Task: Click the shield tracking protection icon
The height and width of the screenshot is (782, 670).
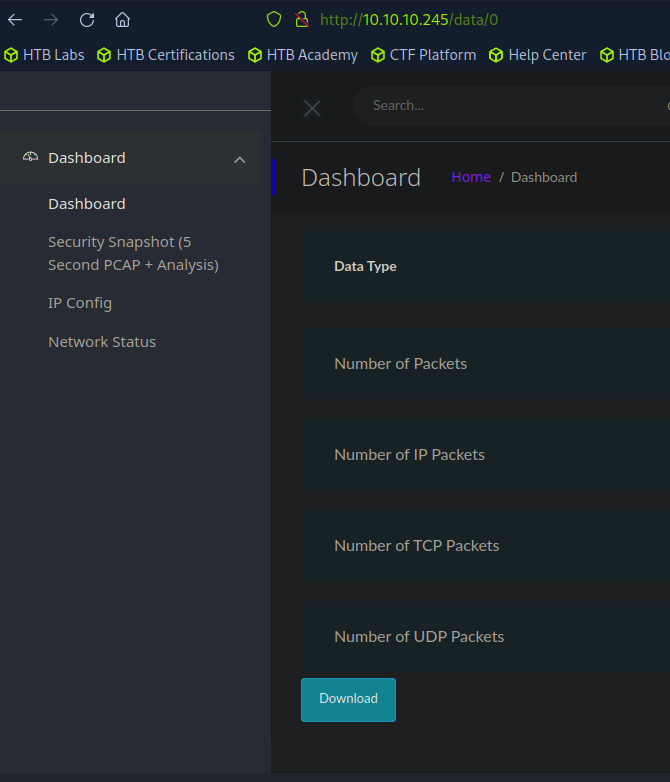Action: 274,19
